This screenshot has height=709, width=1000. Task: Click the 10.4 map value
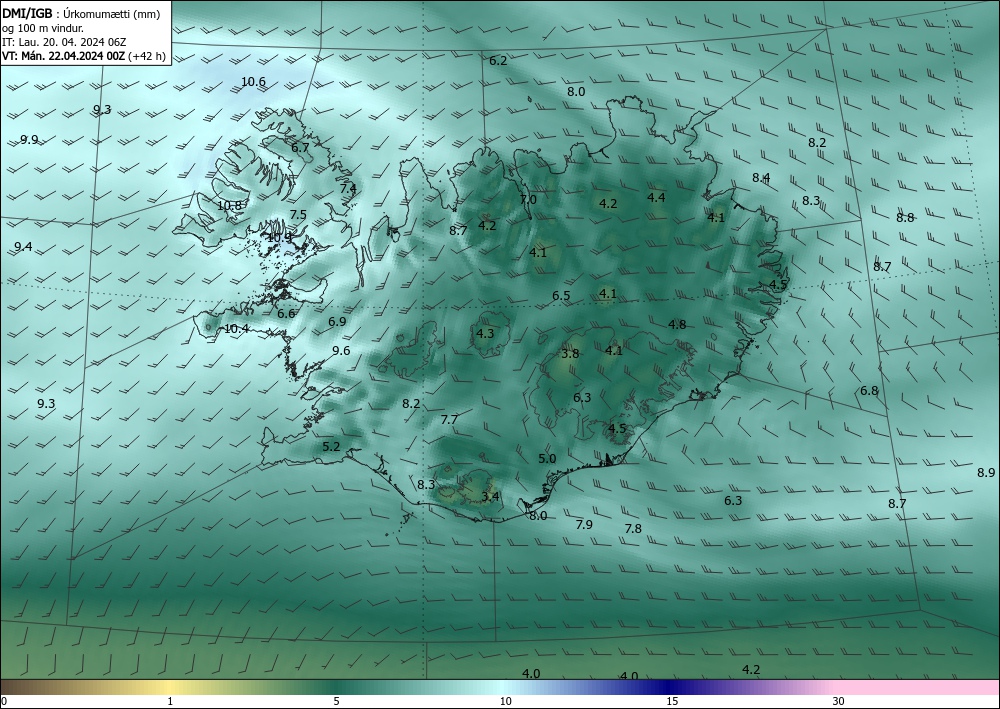point(237,329)
